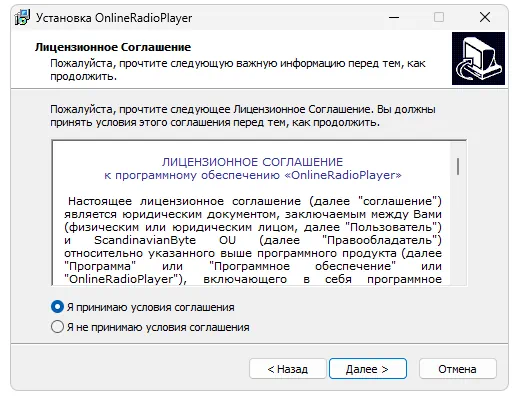Select "Я принимаю условия соглашения" radio button

click(x=57, y=307)
